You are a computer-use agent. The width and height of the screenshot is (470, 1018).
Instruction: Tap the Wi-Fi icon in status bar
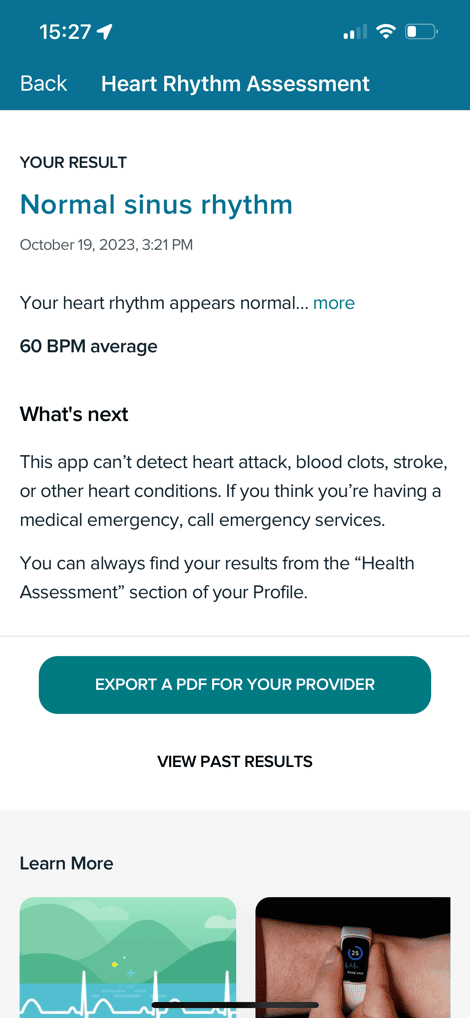coord(387,31)
